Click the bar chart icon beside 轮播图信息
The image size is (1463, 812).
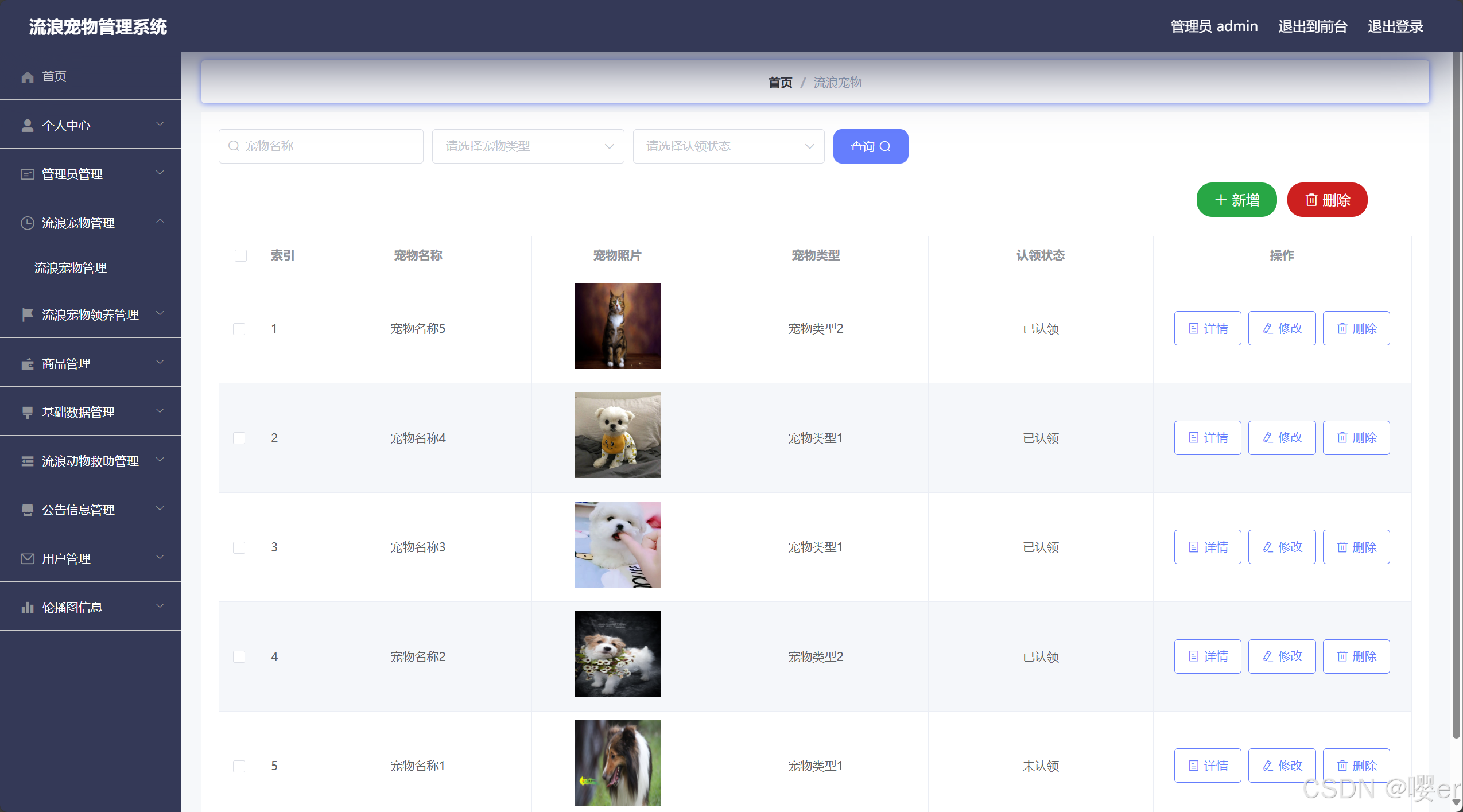click(28, 608)
